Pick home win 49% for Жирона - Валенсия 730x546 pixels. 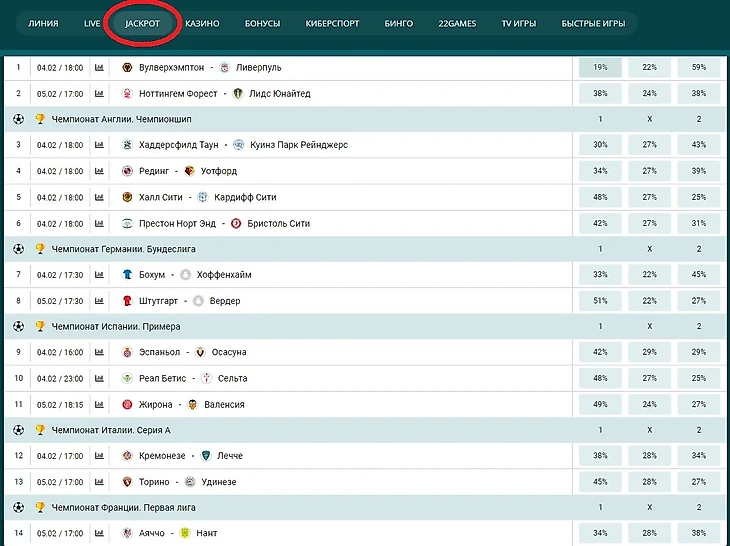pyautogui.click(x=600, y=404)
